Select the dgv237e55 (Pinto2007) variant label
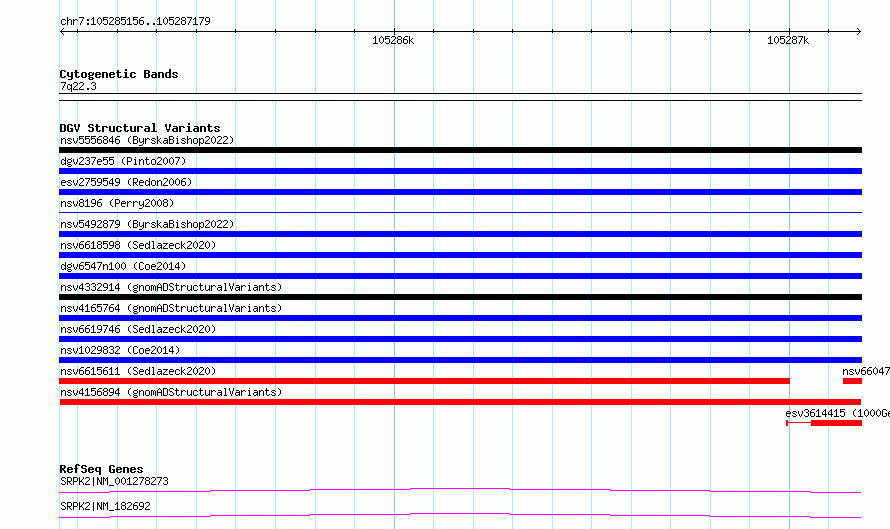This screenshot has height=529, width=890. click(x=123, y=161)
